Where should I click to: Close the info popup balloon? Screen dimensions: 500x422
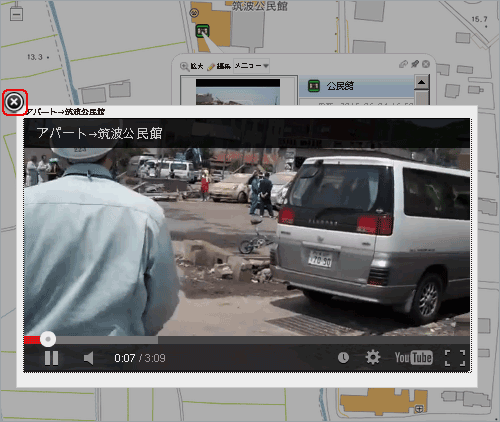(426, 64)
